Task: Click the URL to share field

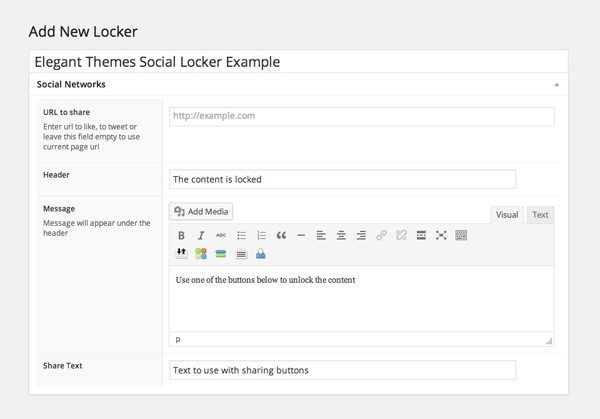Action: (361, 116)
